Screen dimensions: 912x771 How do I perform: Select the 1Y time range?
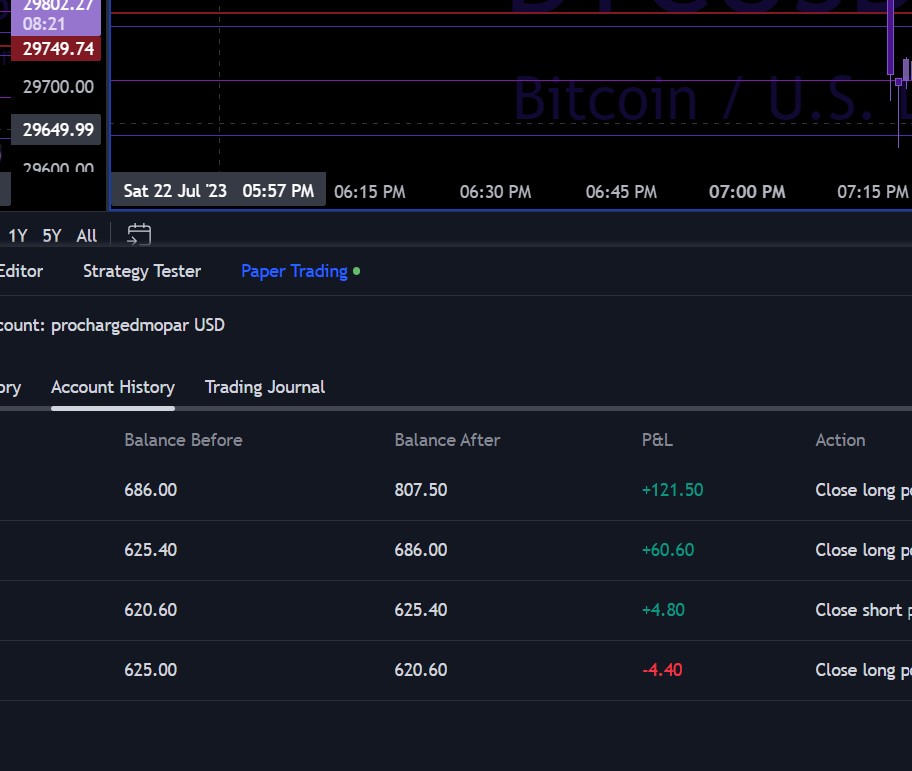click(x=18, y=236)
